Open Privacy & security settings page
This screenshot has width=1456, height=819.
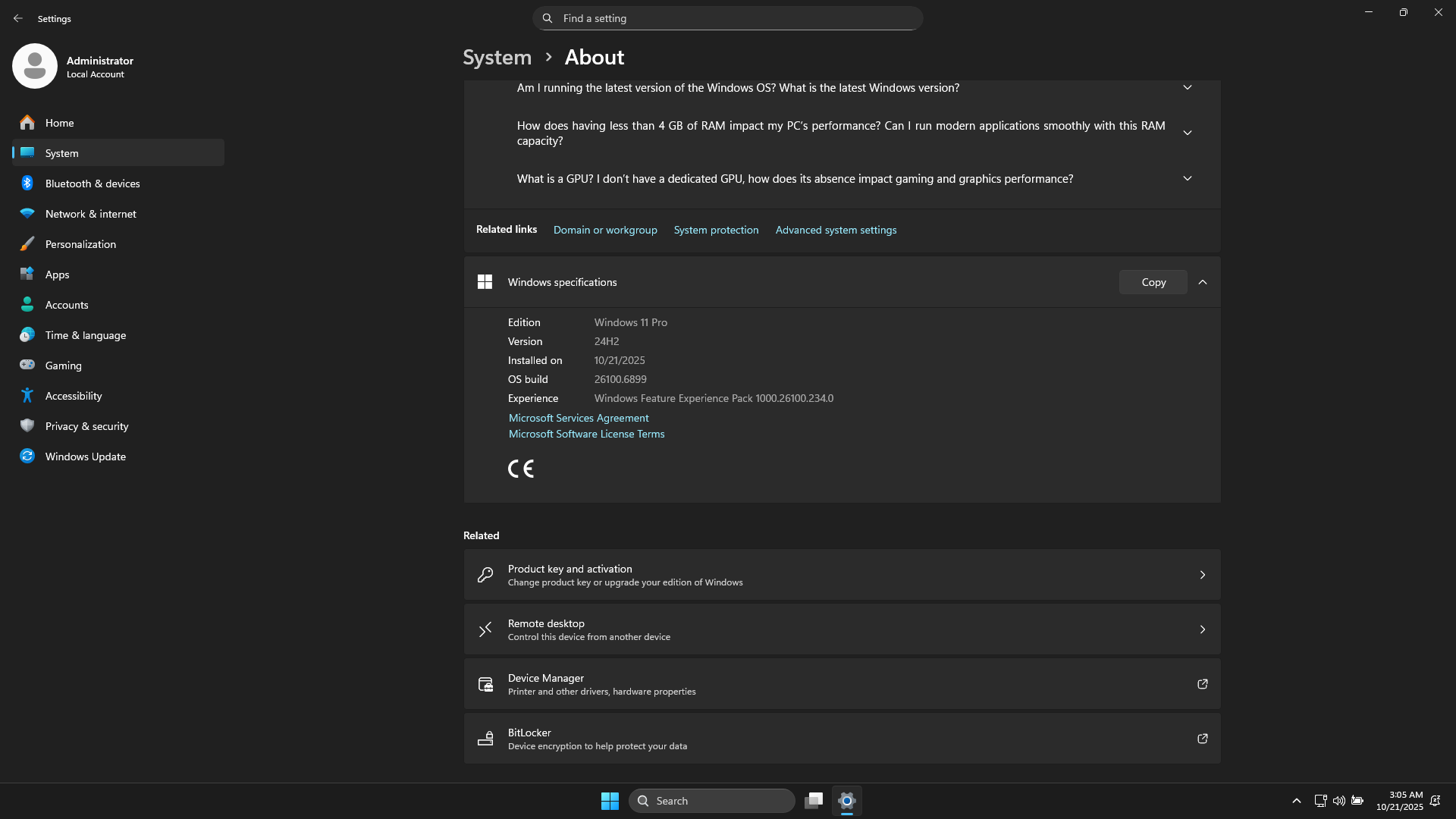86,426
